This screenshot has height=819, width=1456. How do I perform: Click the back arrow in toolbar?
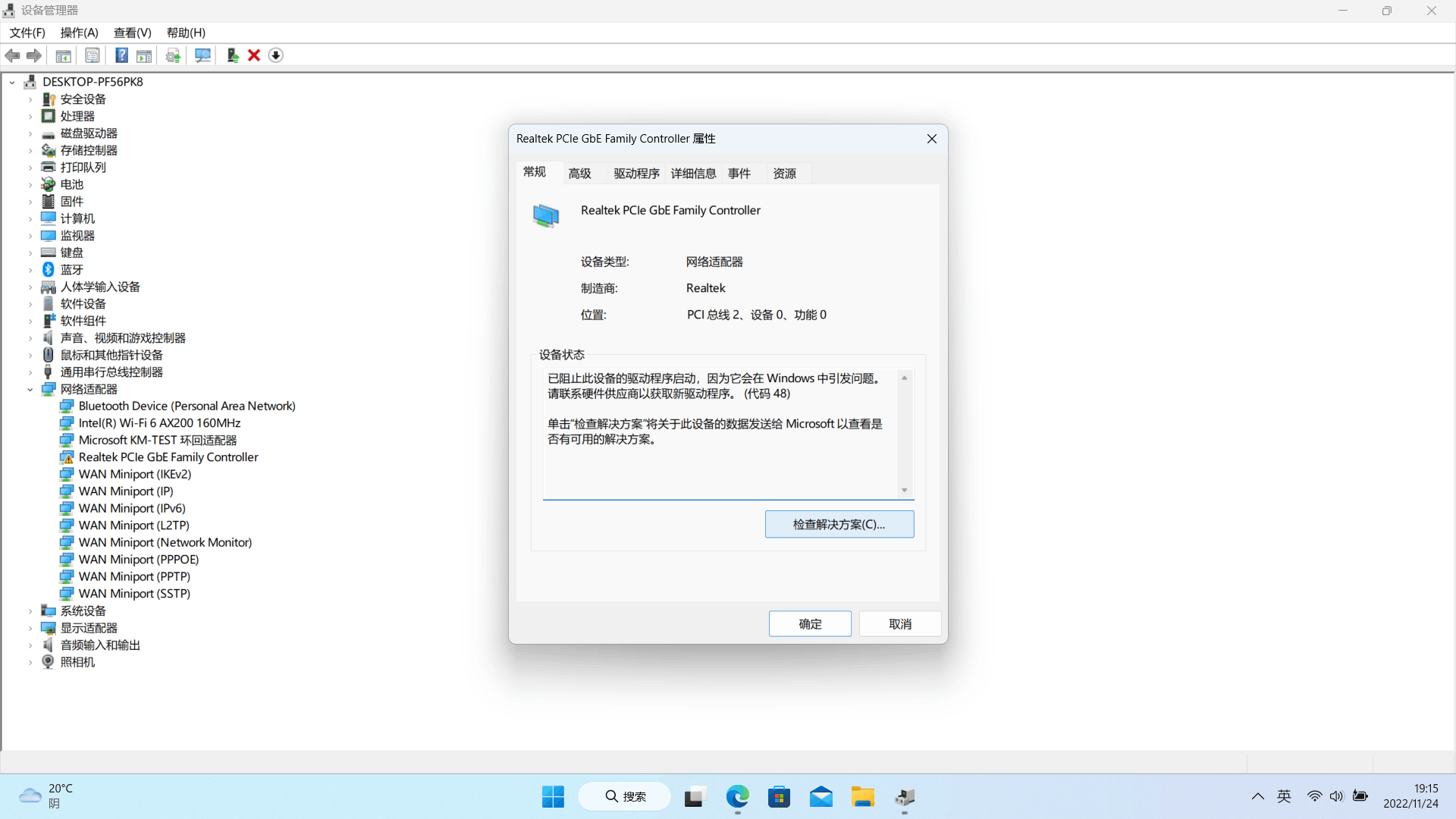(x=13, y=55)
